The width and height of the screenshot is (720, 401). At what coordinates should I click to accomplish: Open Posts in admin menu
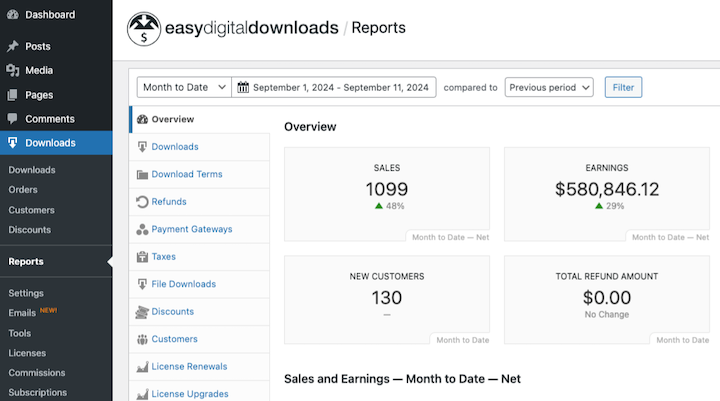click(56, 46)
